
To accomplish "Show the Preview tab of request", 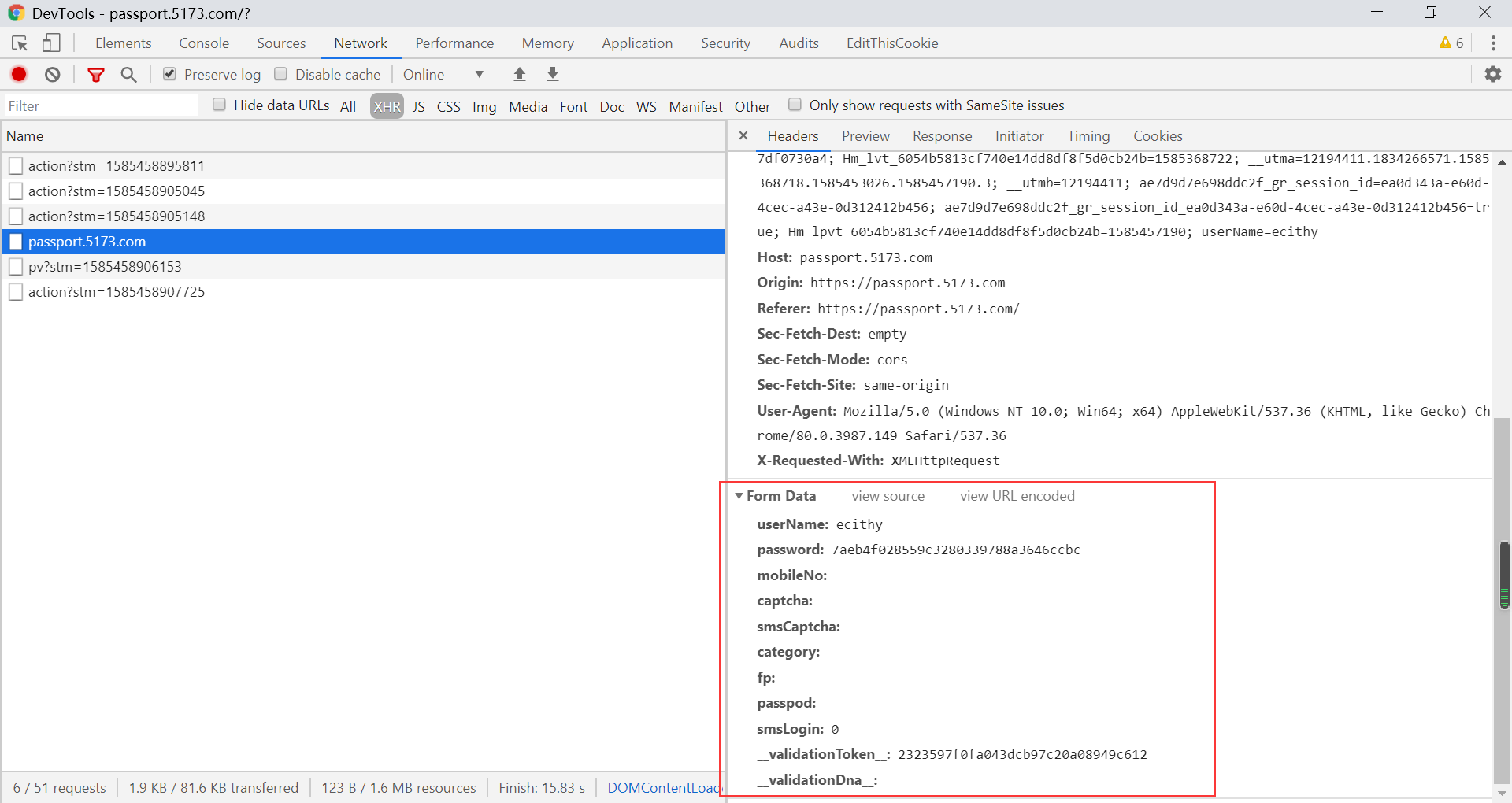I will point(865,136).
